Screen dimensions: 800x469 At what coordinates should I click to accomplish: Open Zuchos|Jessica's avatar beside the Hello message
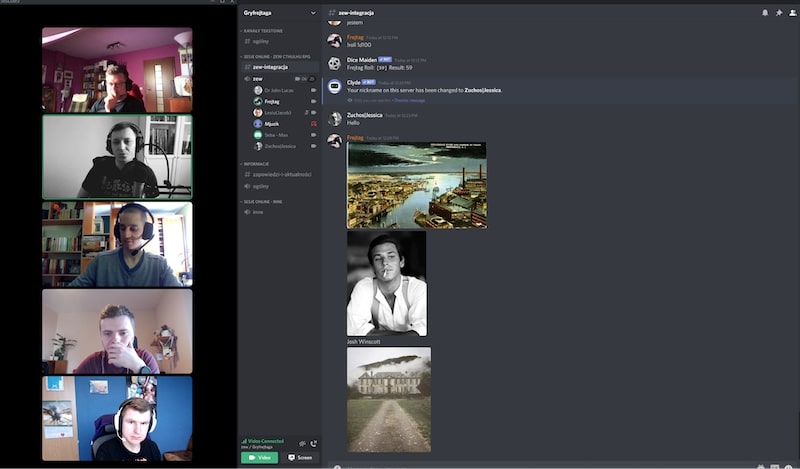click(x=334, y=119)
